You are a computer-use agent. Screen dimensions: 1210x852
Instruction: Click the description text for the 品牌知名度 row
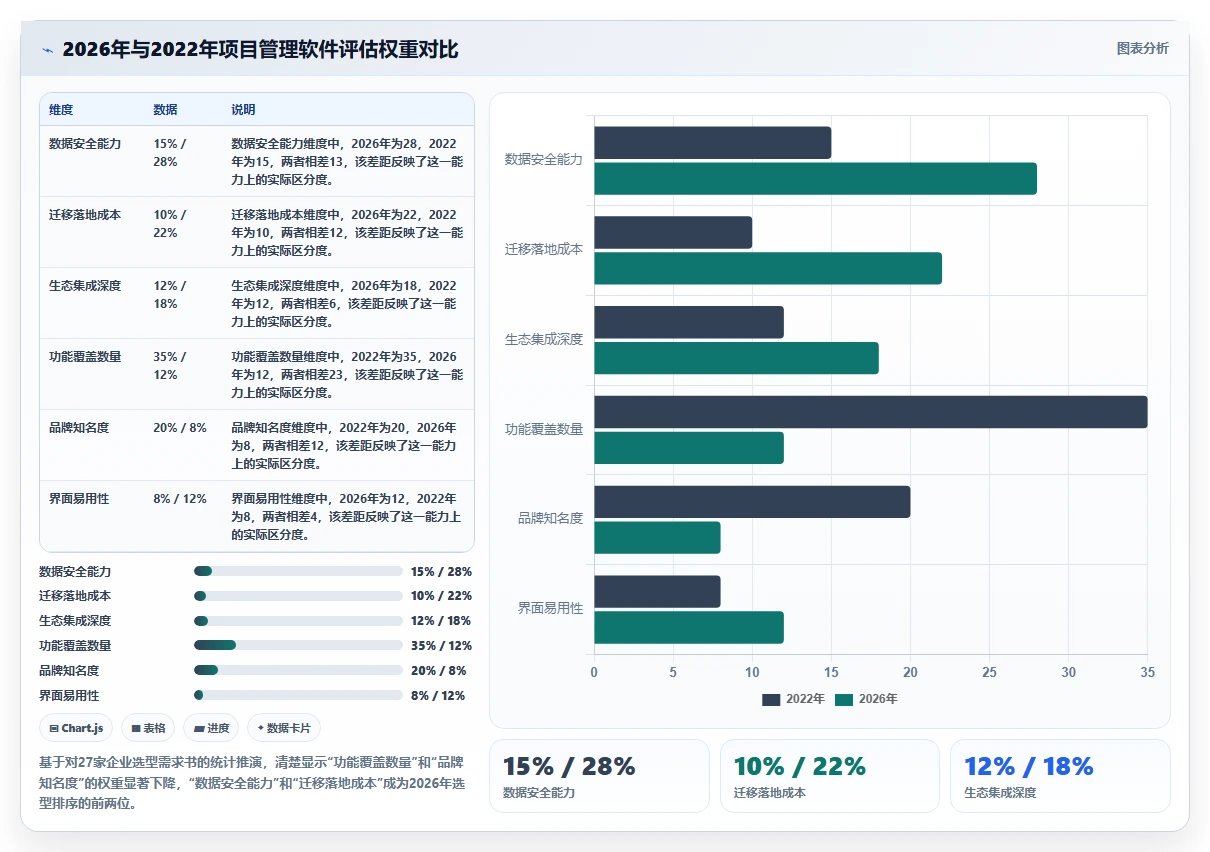[x=346, y=445]
